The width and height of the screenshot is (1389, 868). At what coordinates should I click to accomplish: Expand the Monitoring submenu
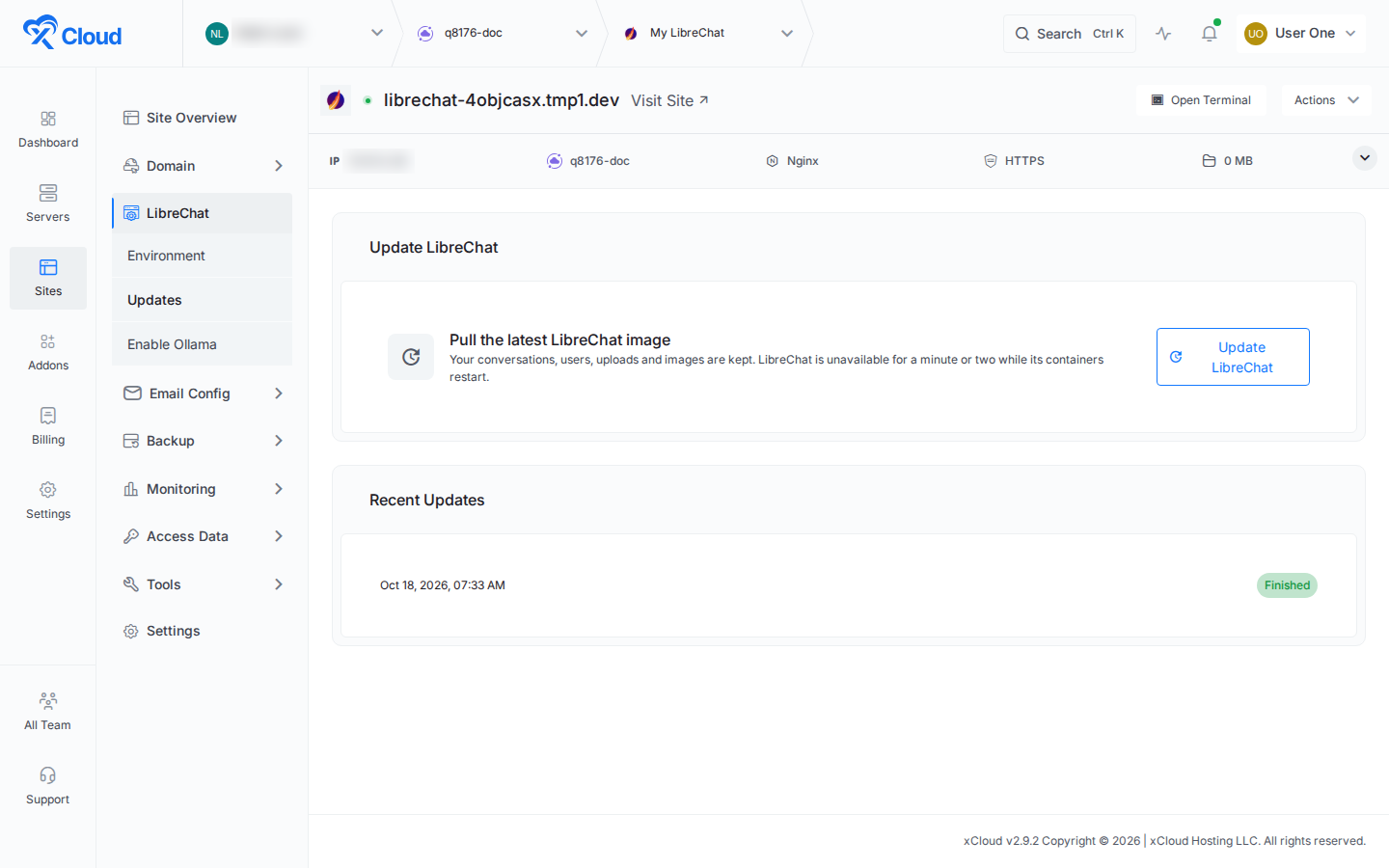pyautogui.click(x=279, y=489)
